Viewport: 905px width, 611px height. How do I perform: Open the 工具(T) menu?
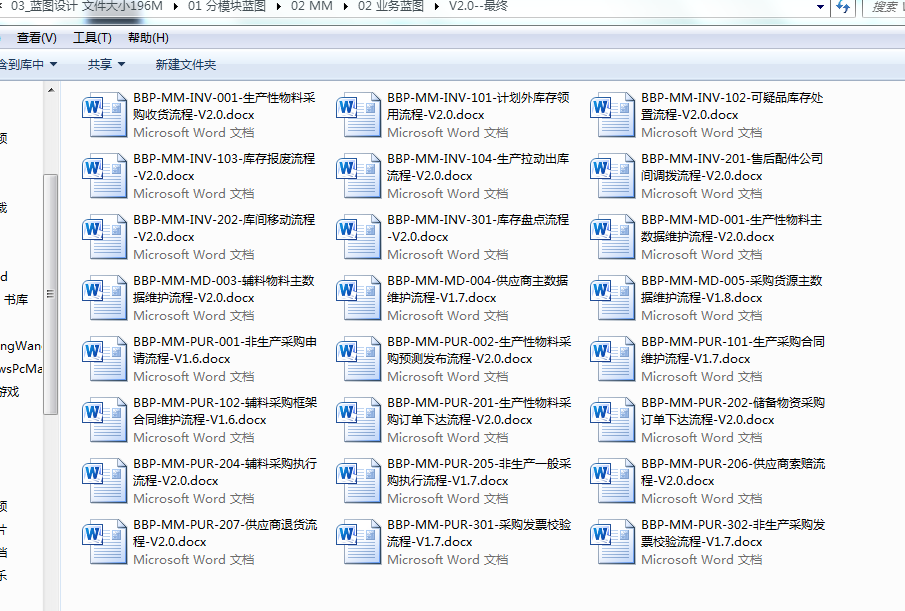click(92, 38)
